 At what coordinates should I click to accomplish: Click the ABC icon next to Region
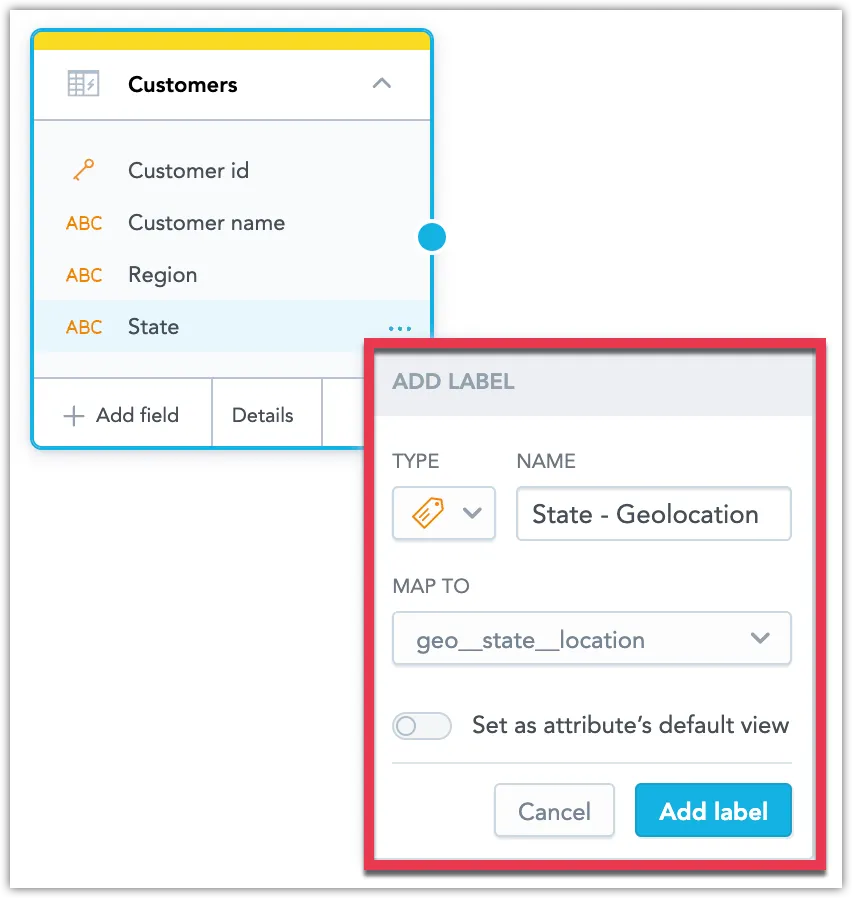[x=83, y=275]
